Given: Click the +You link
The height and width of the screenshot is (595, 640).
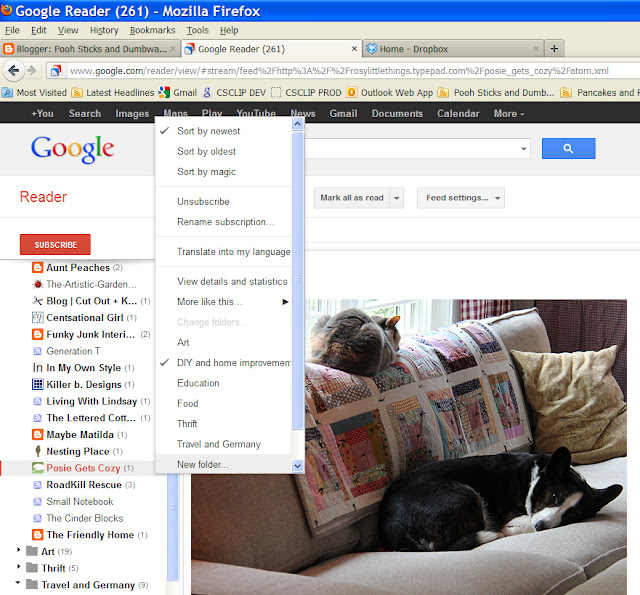Looking at the screenshot, I should coord(42,114).
